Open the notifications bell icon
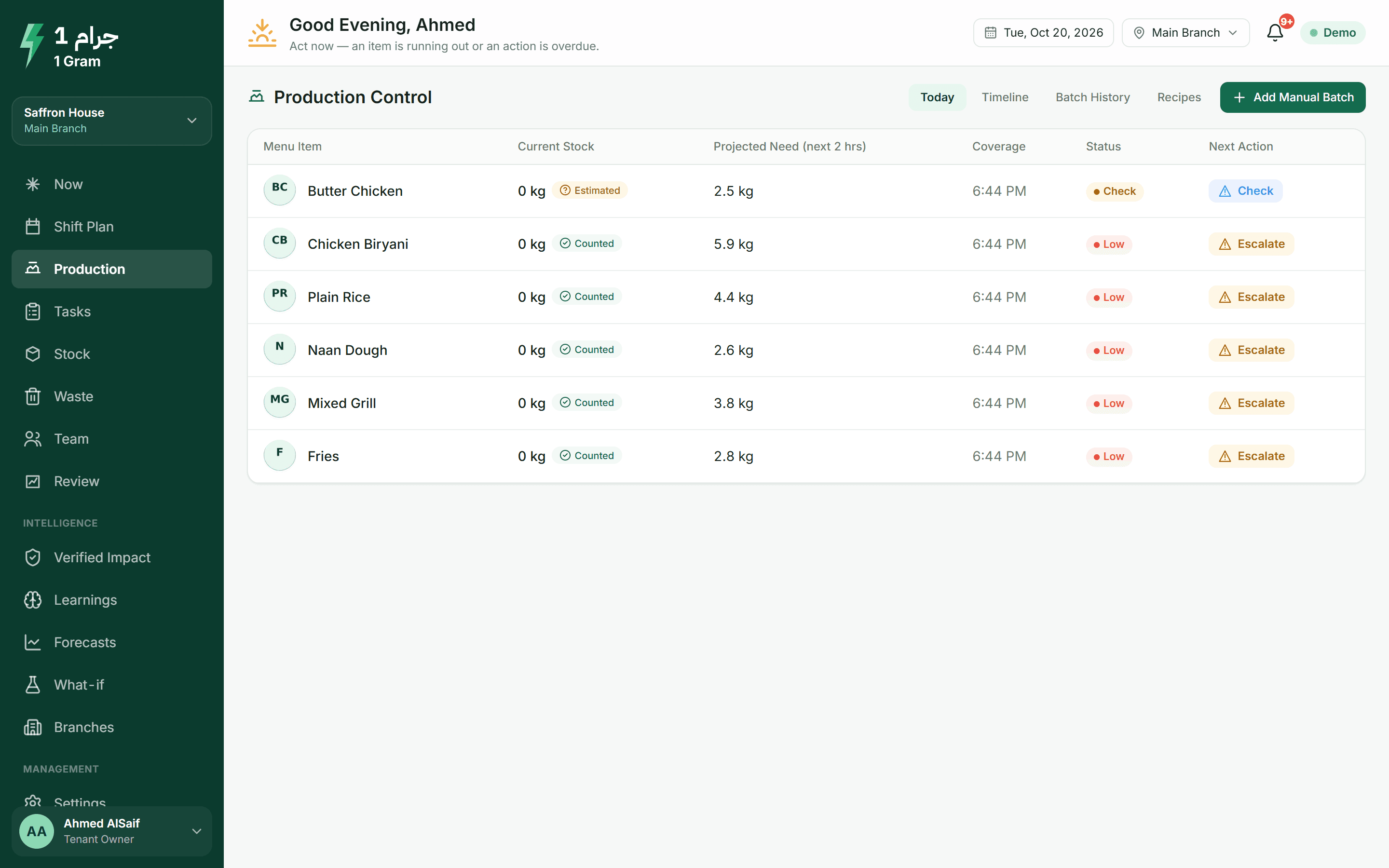Viewport: 1389px width, 868px height. pyautogui.click(x=1275, y=33)
